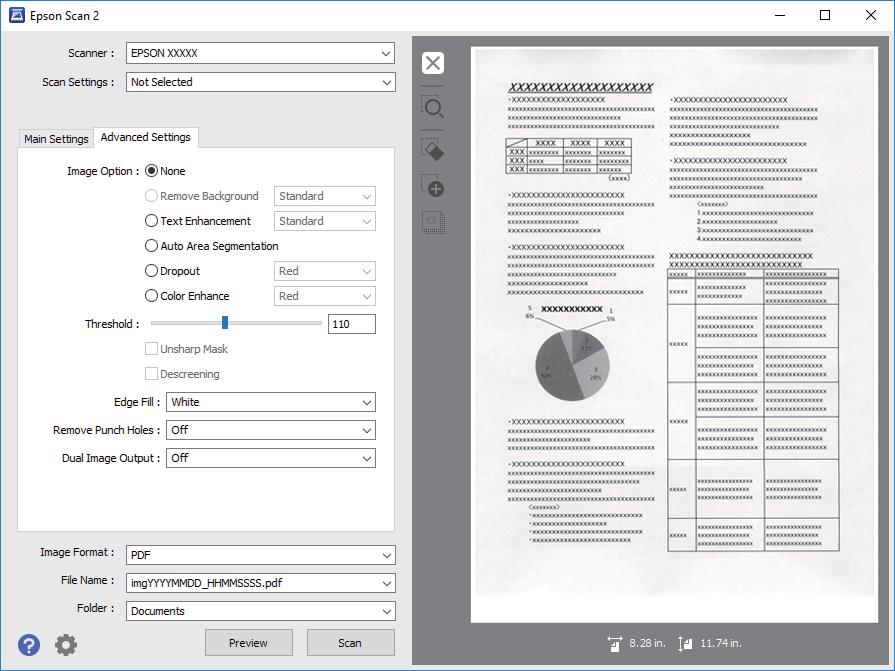Click the Scan button
This screenshot has width=895, height=671.
(x=350, y=642)
